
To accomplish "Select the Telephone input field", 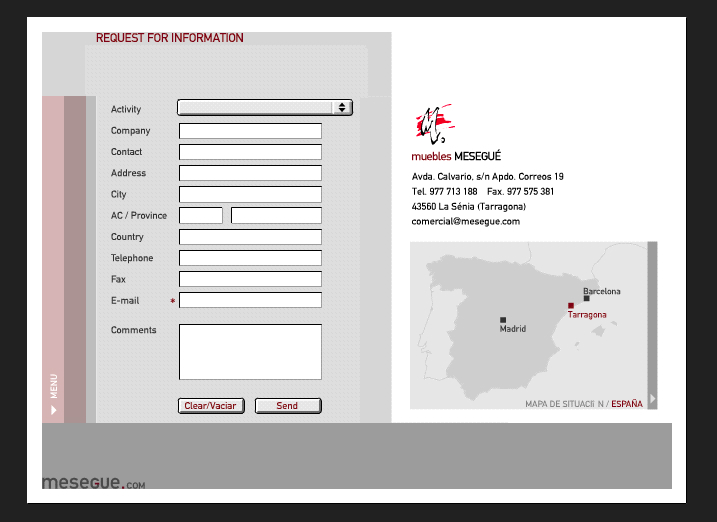I will [x=250, y=258].
